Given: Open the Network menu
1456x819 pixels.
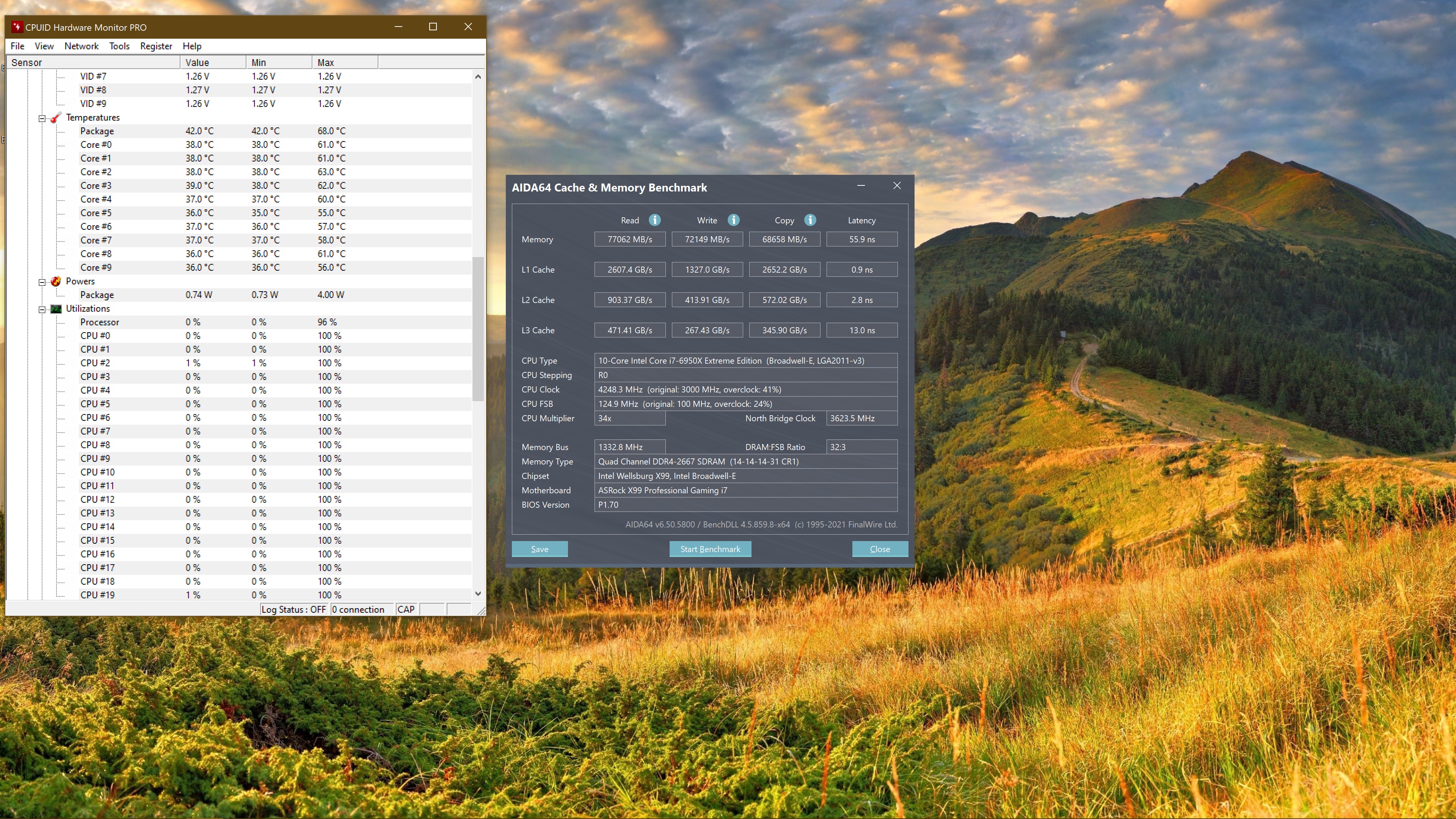Looking at the screenshot, I should coord(82,46).
